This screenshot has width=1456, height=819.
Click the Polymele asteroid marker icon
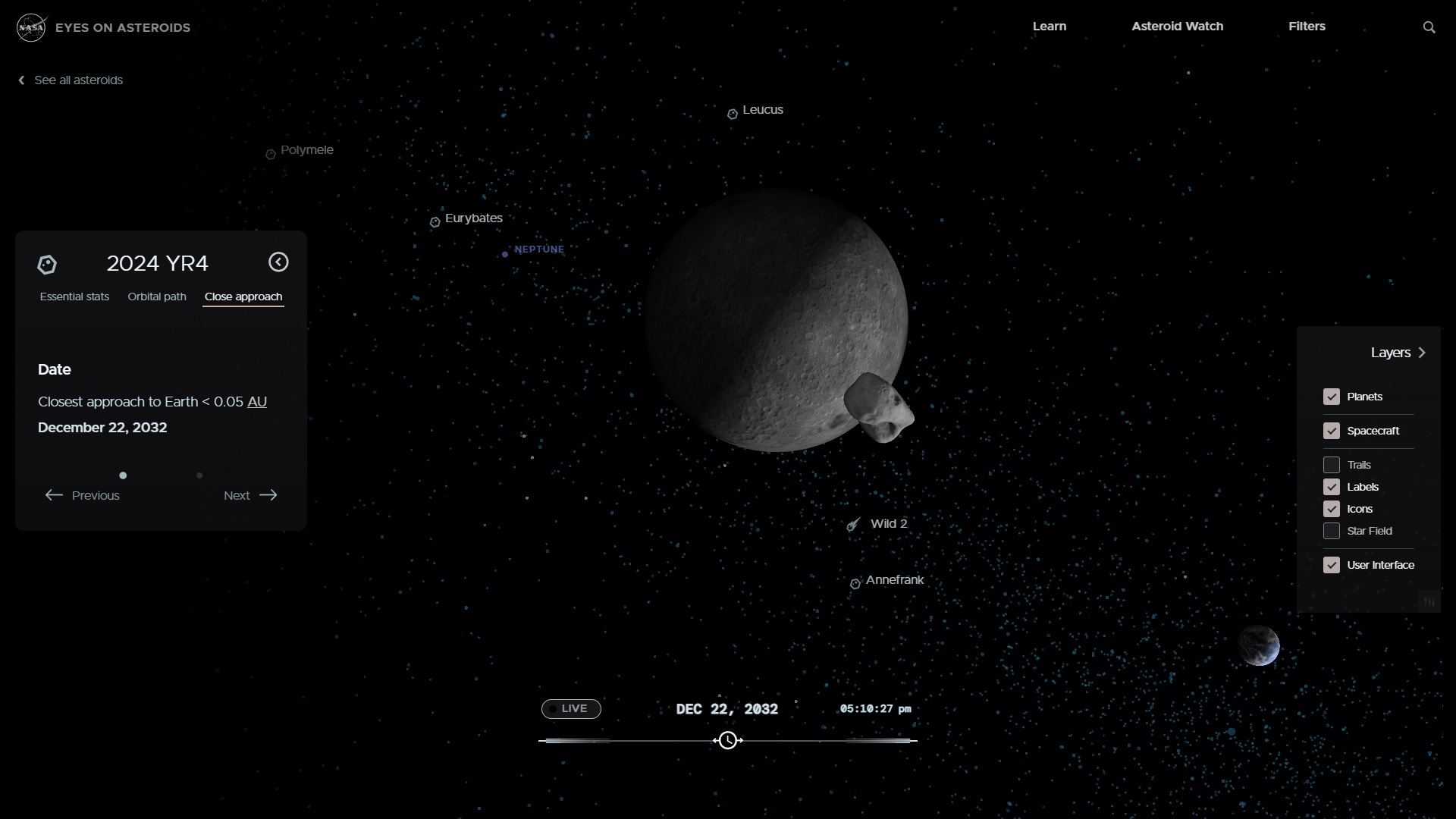pyautogui.click(x=270, y=155)
